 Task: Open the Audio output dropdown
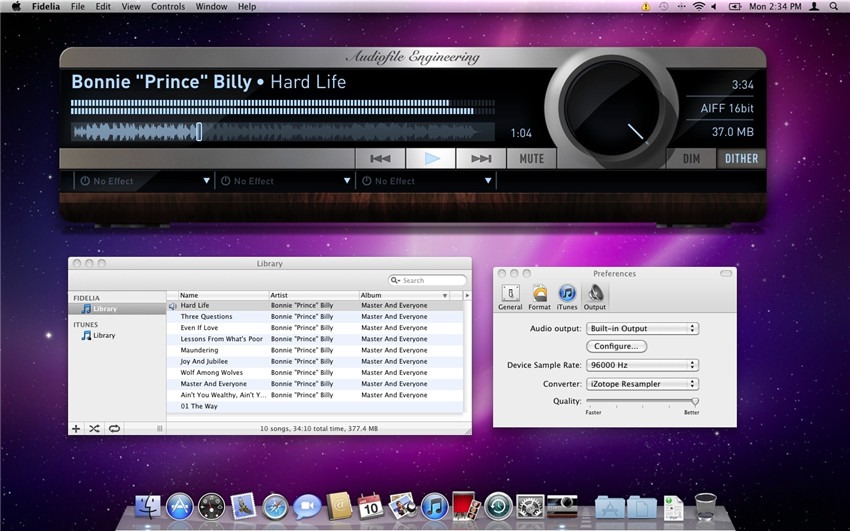tap(643, 328)
